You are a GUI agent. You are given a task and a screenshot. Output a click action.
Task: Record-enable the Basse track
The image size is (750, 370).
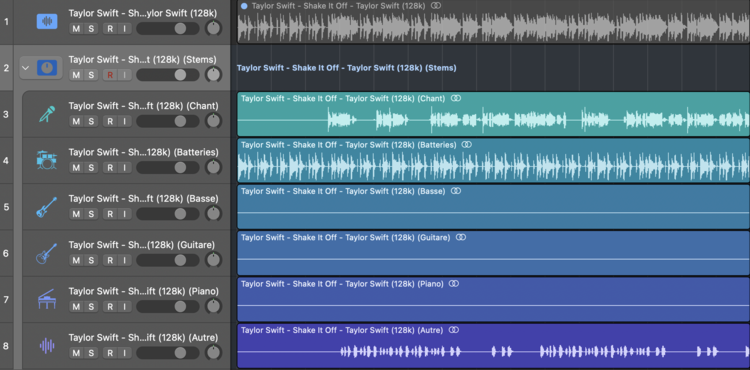click(x=110, y=214)
